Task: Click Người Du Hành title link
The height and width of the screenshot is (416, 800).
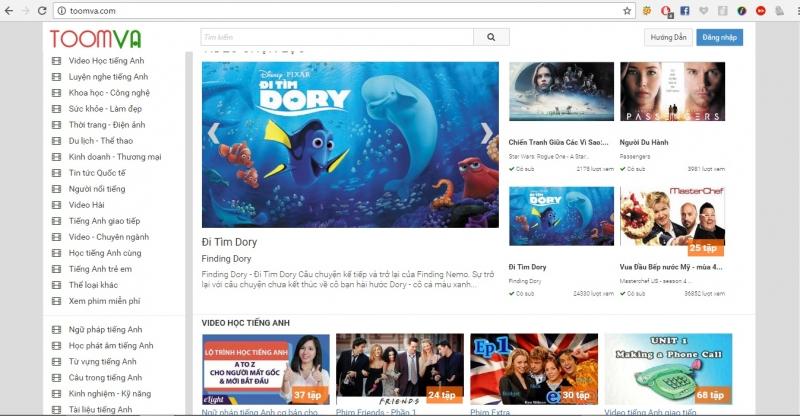Action: click(x=644, y=142)
